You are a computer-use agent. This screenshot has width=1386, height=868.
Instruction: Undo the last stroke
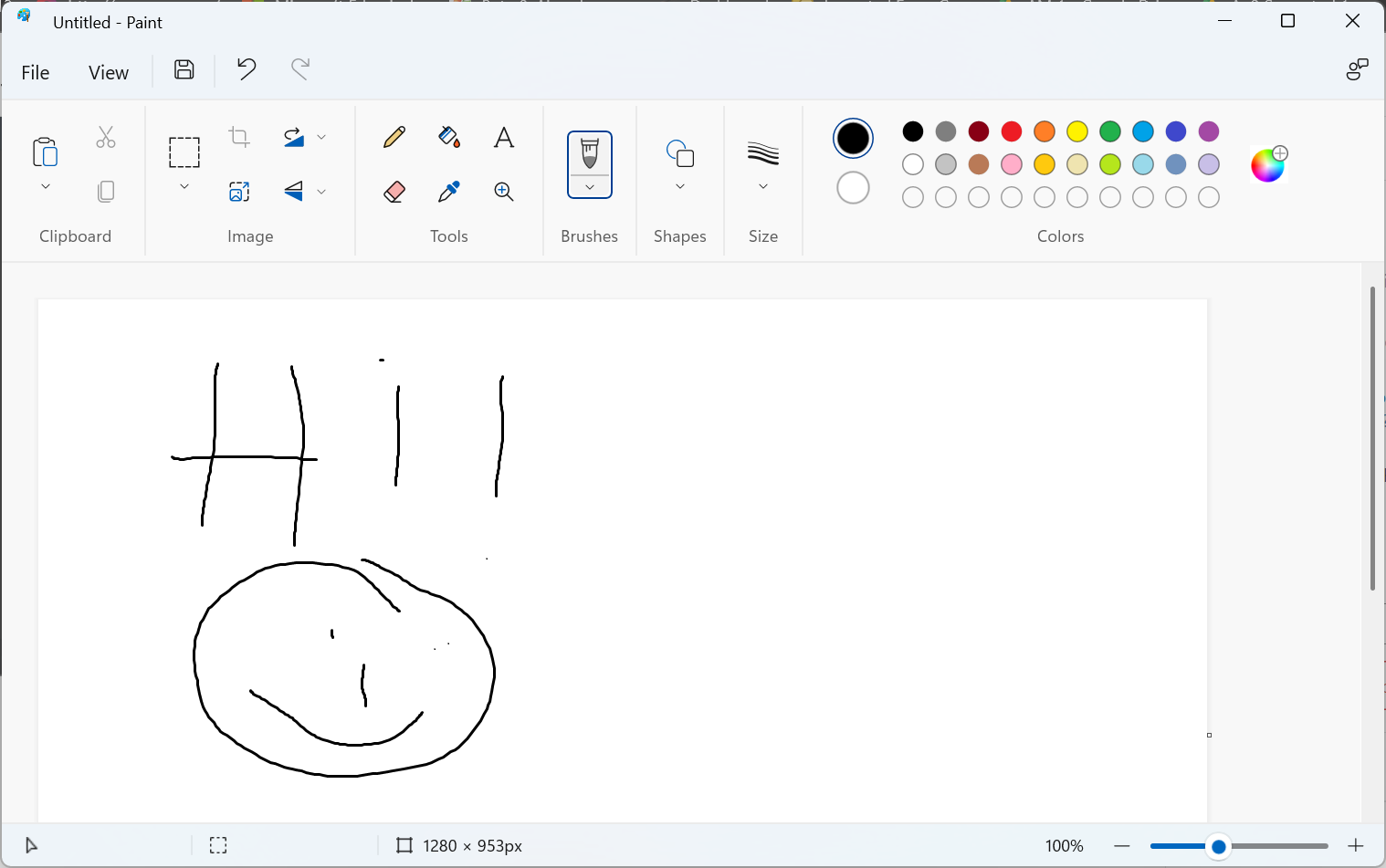point(245,69)
